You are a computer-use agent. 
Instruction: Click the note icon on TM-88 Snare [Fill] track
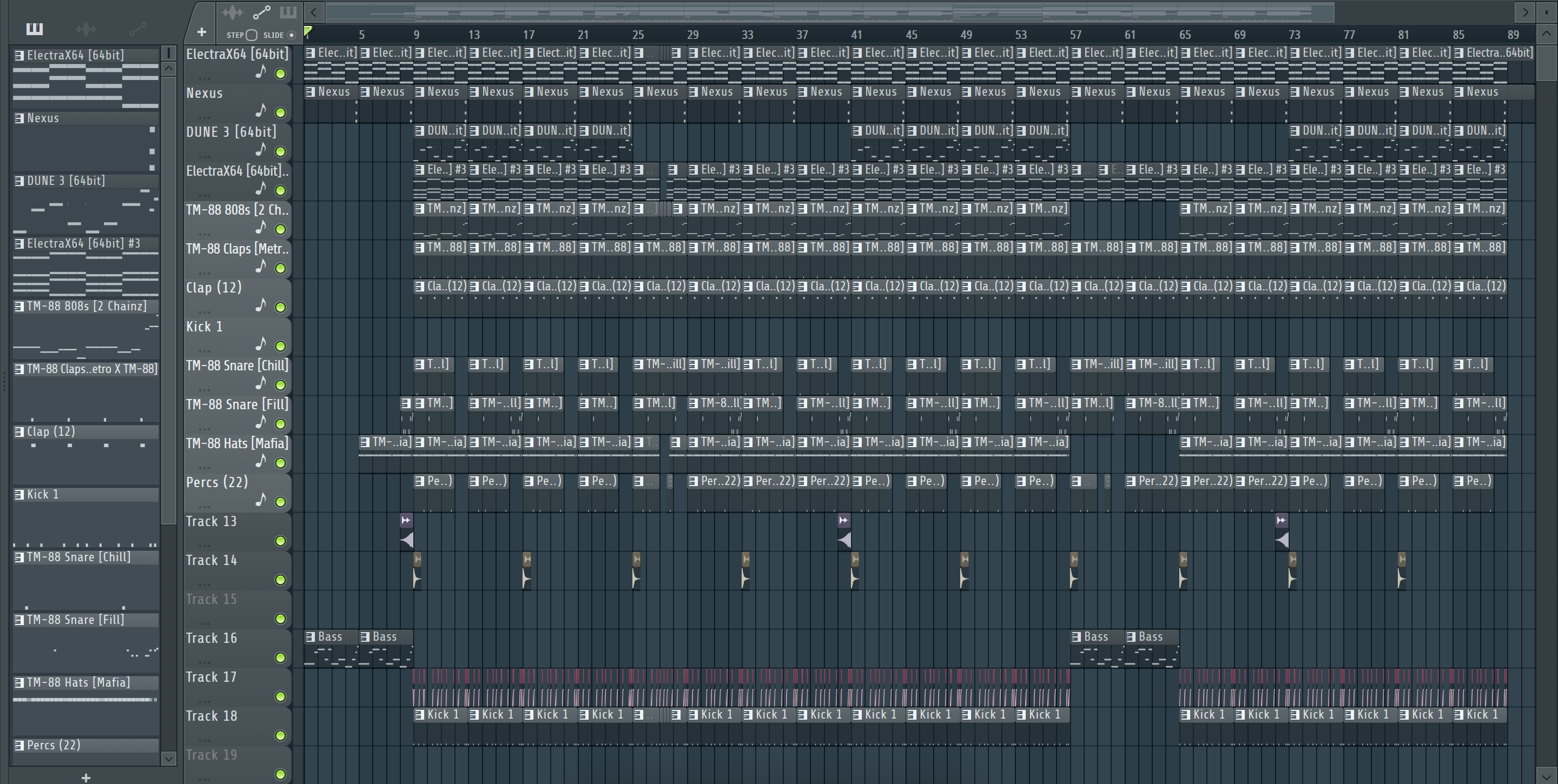click(x=261, y=422)
